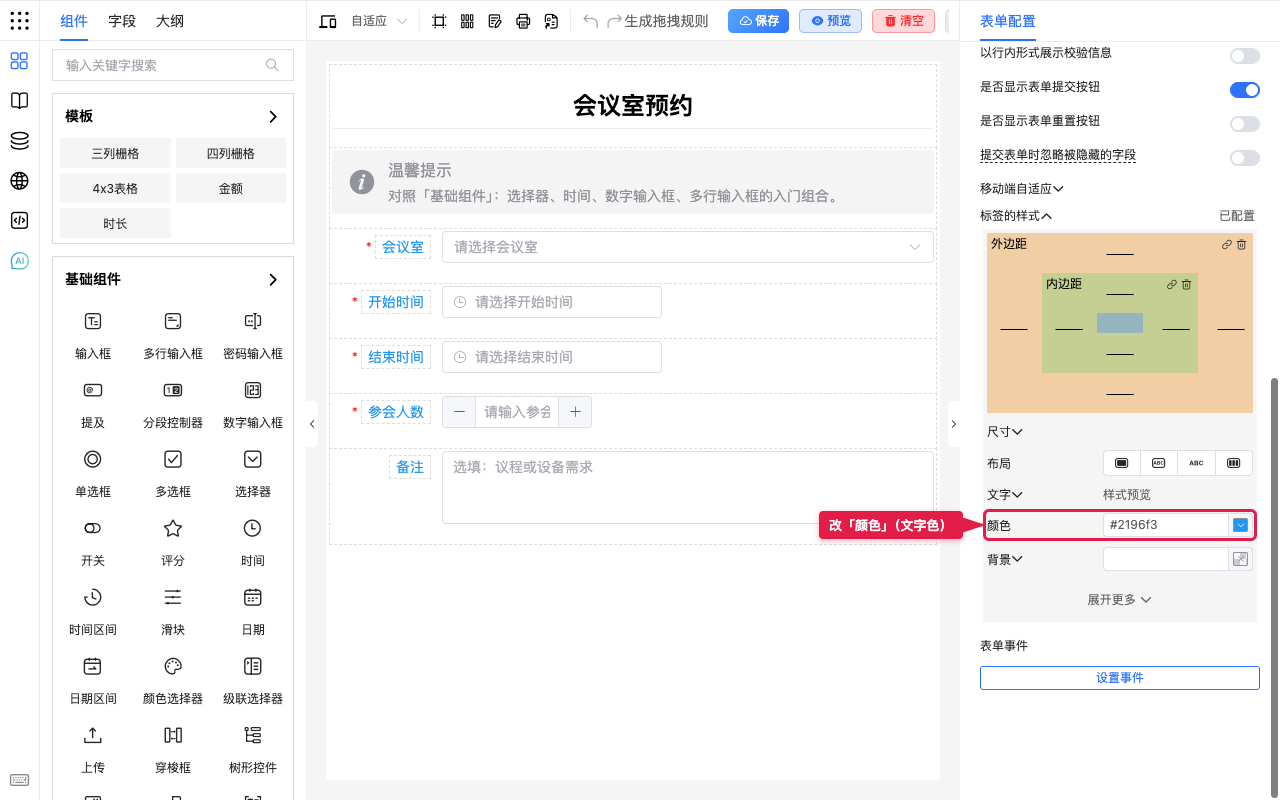The width and height of the screenshot is (1280, 800).
Task: Click 展开更多 to show more styles
Action: pos(1120,600)
